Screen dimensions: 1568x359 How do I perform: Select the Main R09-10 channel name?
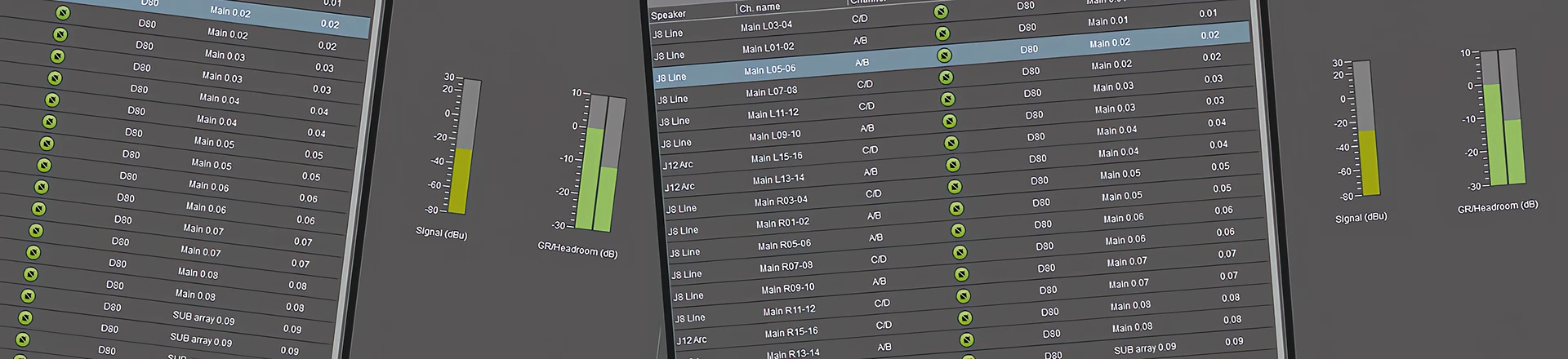pyautogui.click(x=787, y=288)
